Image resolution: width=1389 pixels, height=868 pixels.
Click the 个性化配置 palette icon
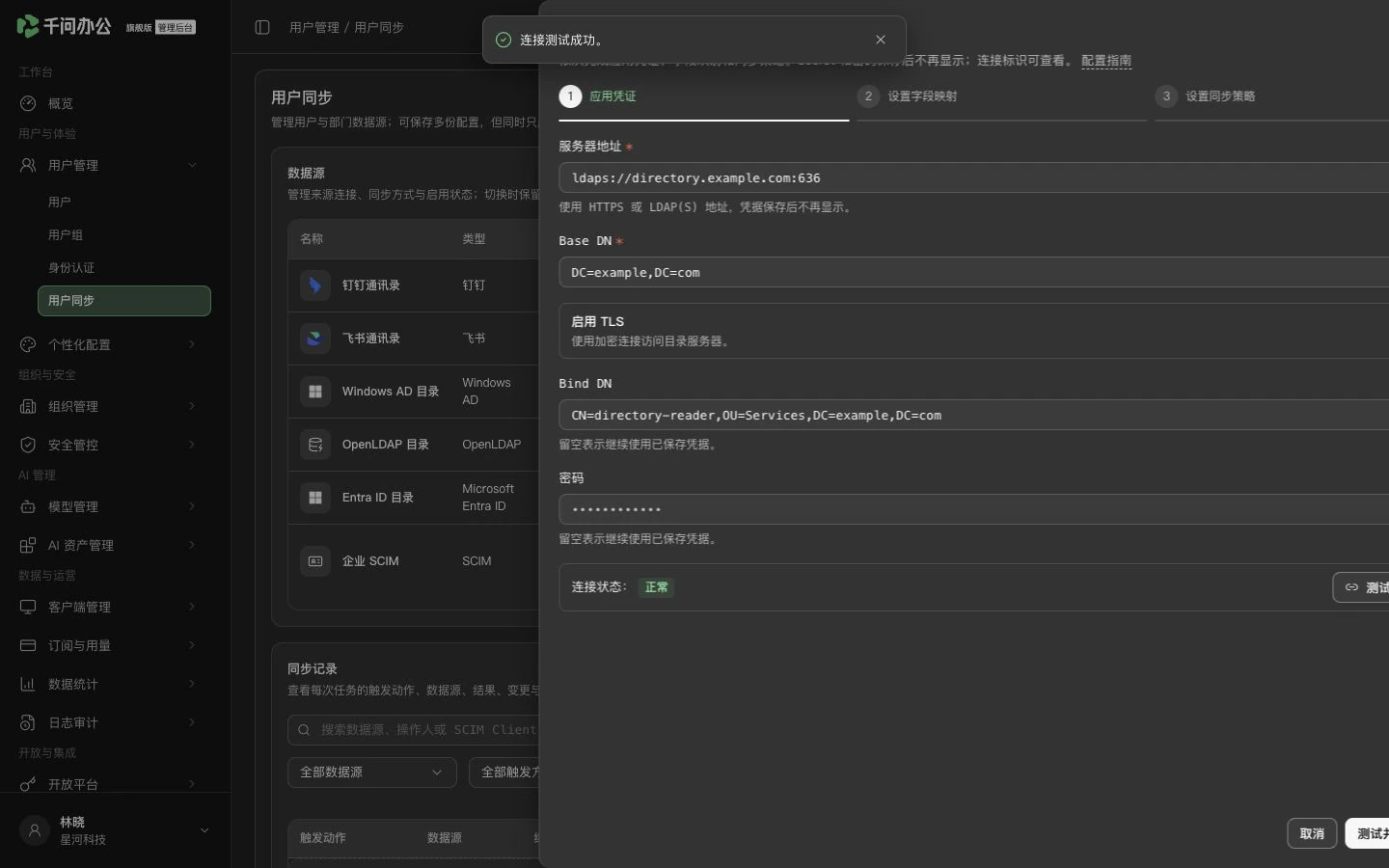[x=28, y=344]
